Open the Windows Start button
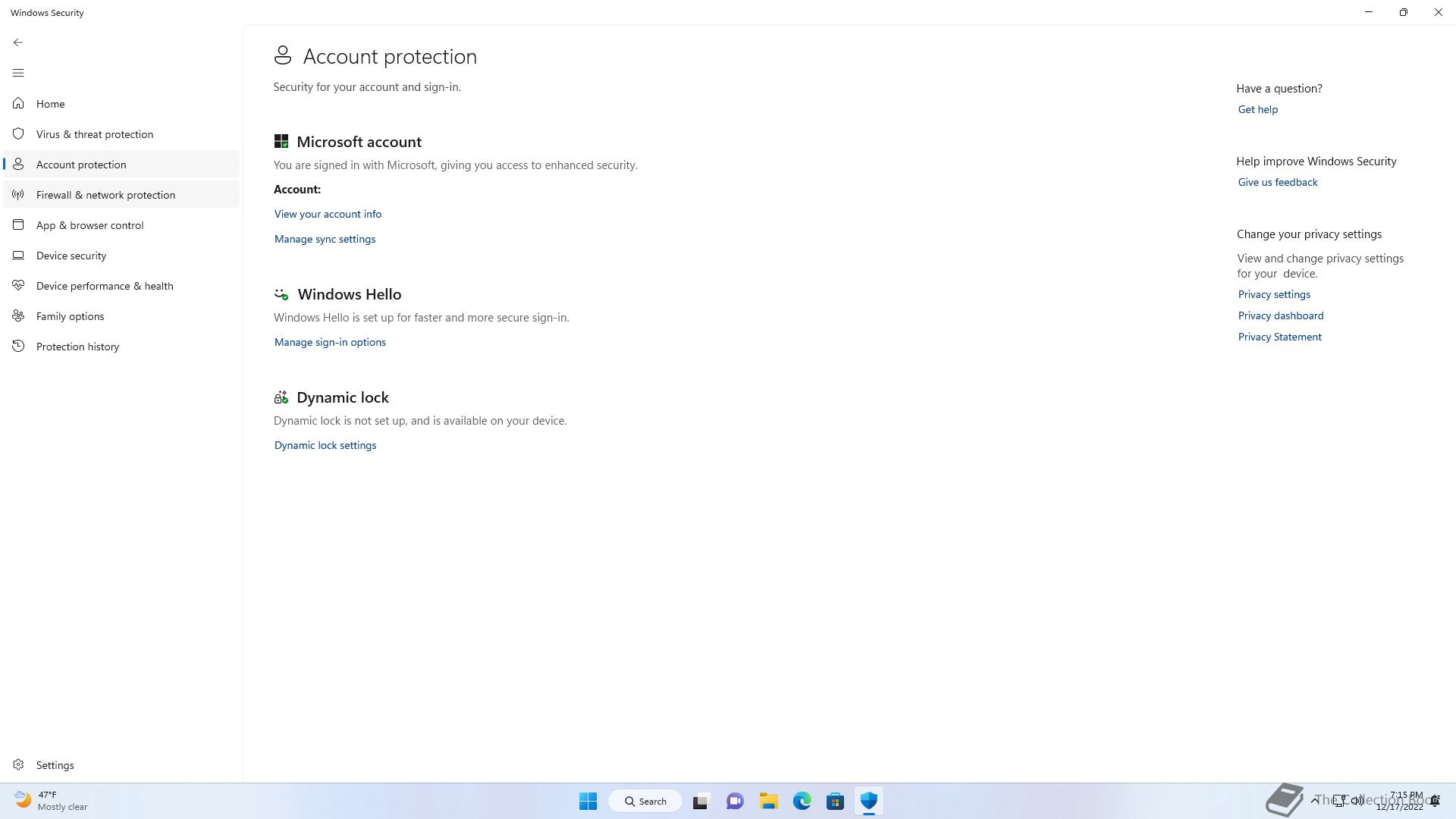The width and height of the screenshot is (1456, 819). pyautogui.click(x=588, y=801)
